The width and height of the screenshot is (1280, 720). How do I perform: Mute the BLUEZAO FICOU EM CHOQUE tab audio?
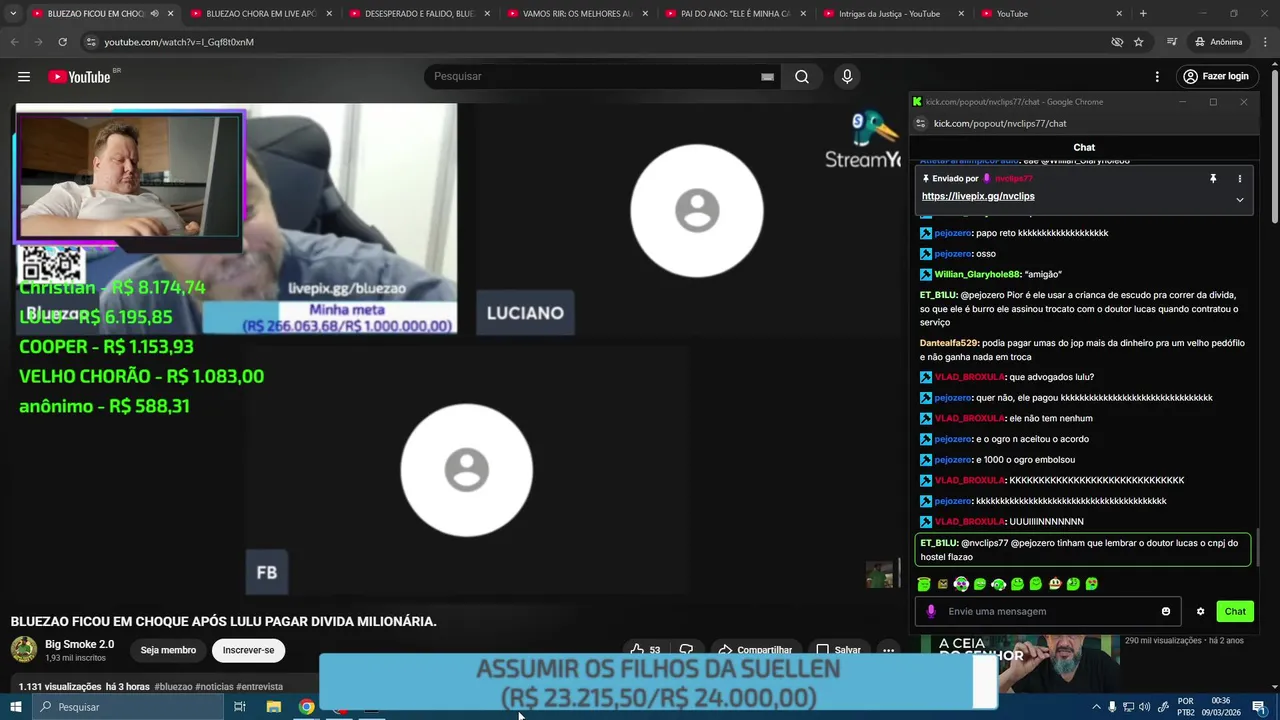154,14
